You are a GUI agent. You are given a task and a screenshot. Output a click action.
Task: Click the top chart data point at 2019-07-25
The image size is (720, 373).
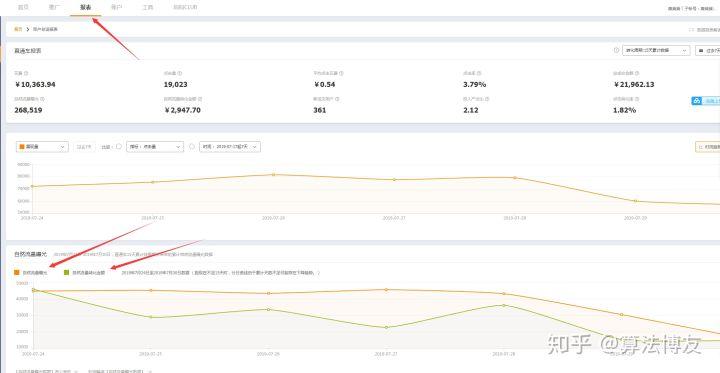pyautogui.click(x=153, y=182)
